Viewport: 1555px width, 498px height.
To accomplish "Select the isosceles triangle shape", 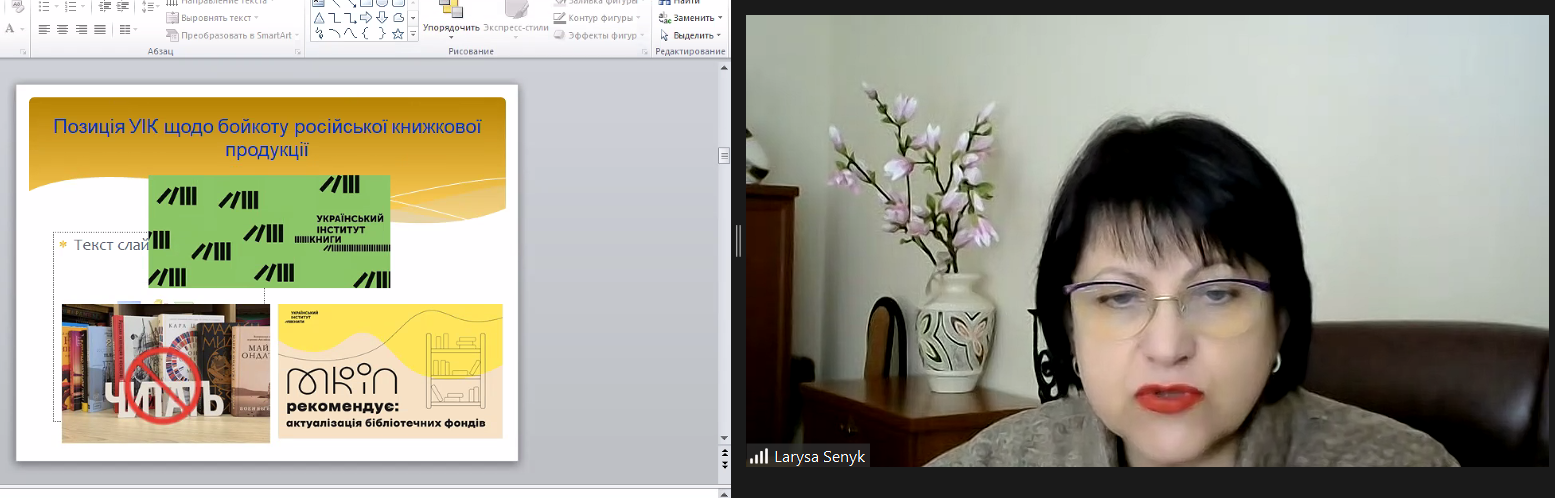I will 318,18.
